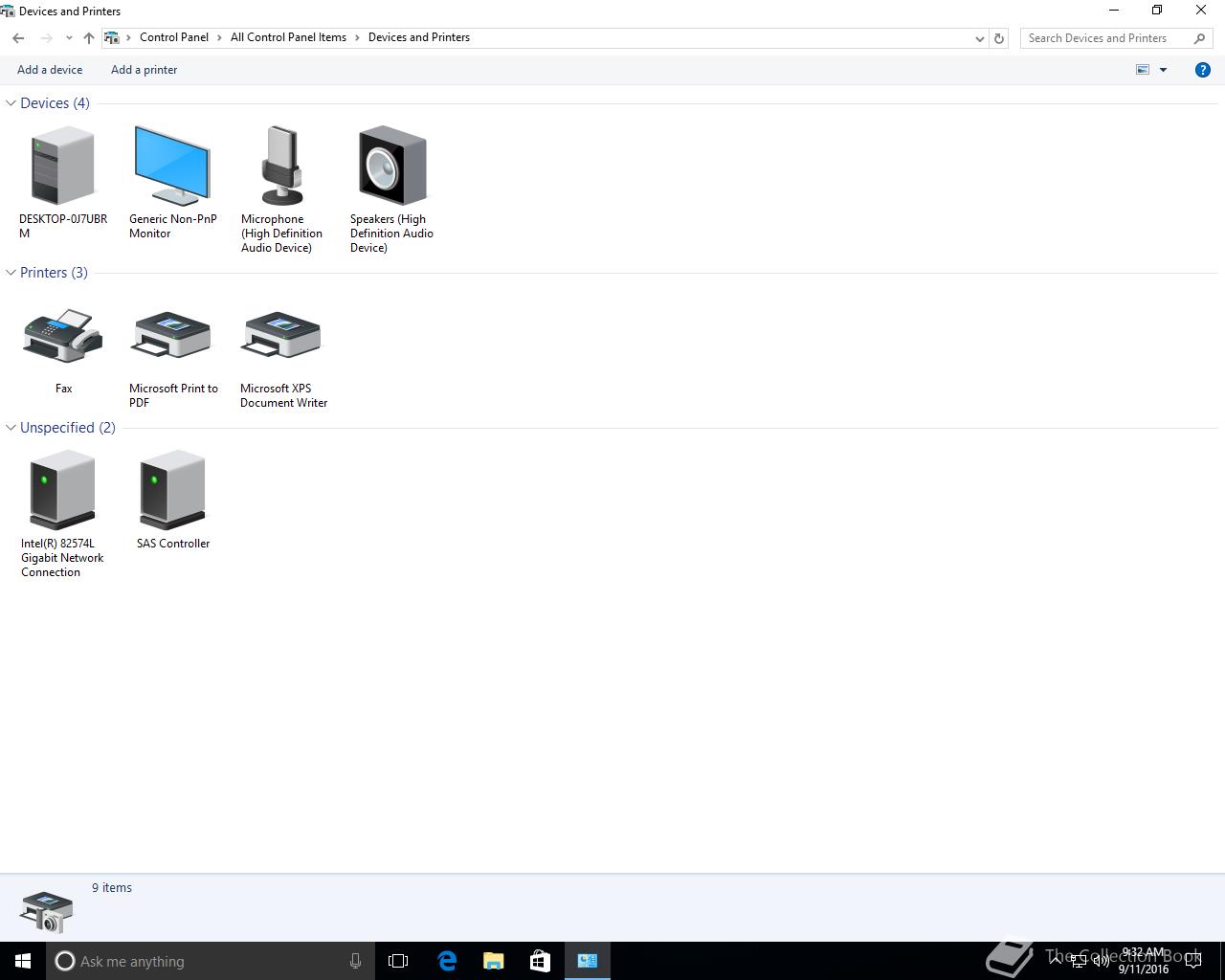The height and width of the screenshot is (980, 1225).
Task: Open Microsoft Edge from taskbar
Action: (447, 961)
